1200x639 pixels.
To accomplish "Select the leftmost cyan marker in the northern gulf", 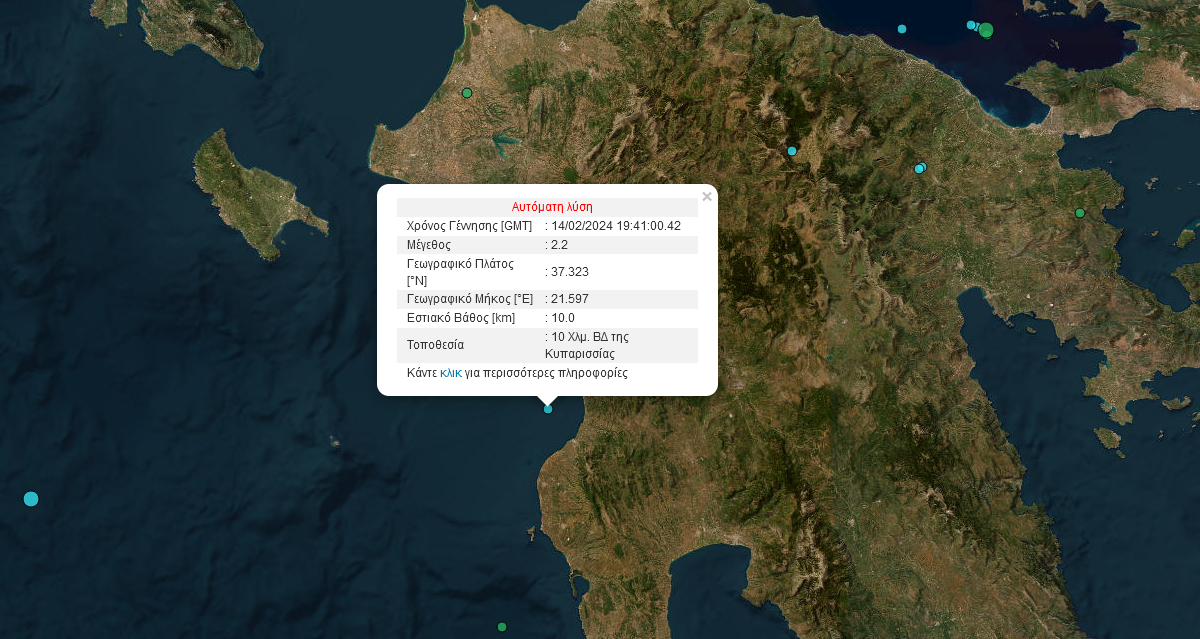I will (902, 29).
